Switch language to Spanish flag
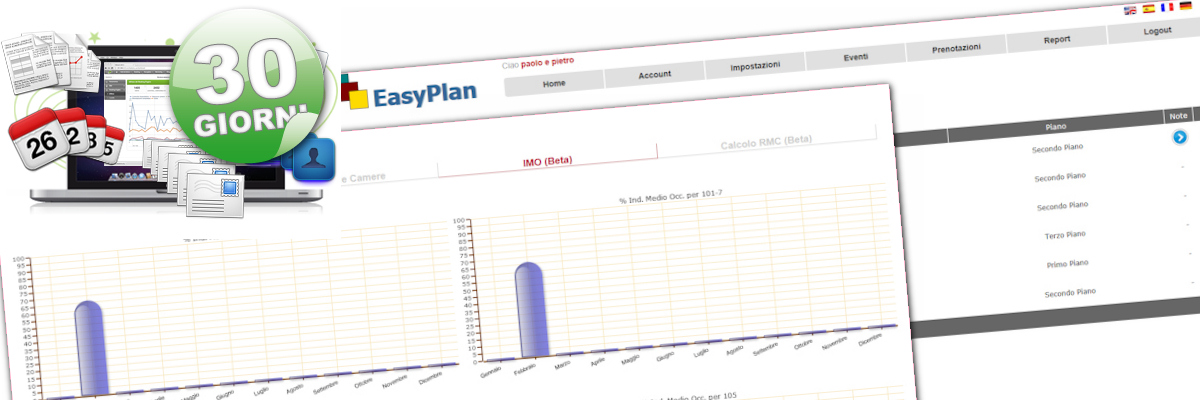Image resolution: width=1200 pixels, height=400 pixels. [x=1148, y=8]
